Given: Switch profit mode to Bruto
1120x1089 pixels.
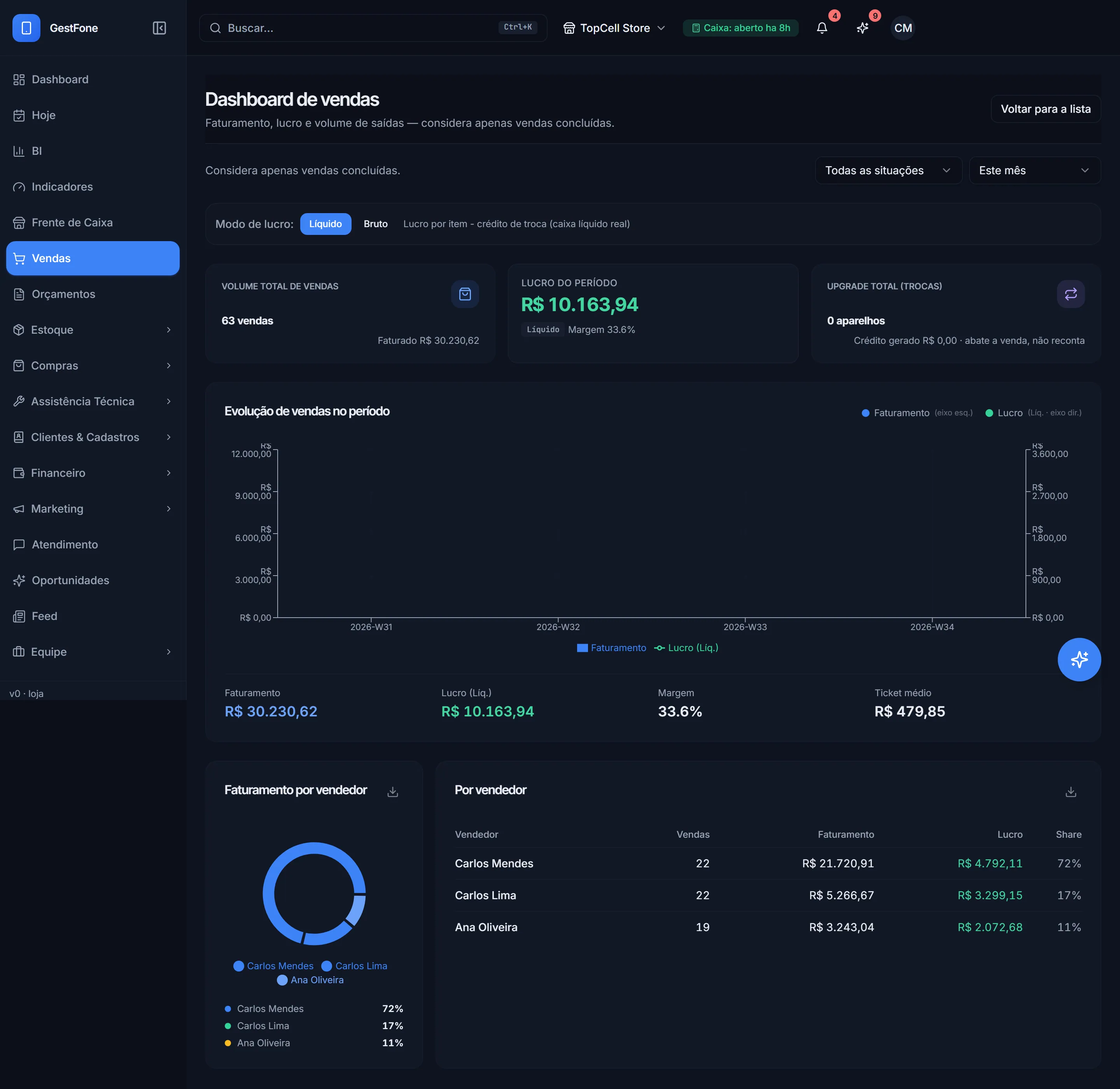Looking at the screenshot, I should click(376, 224).
